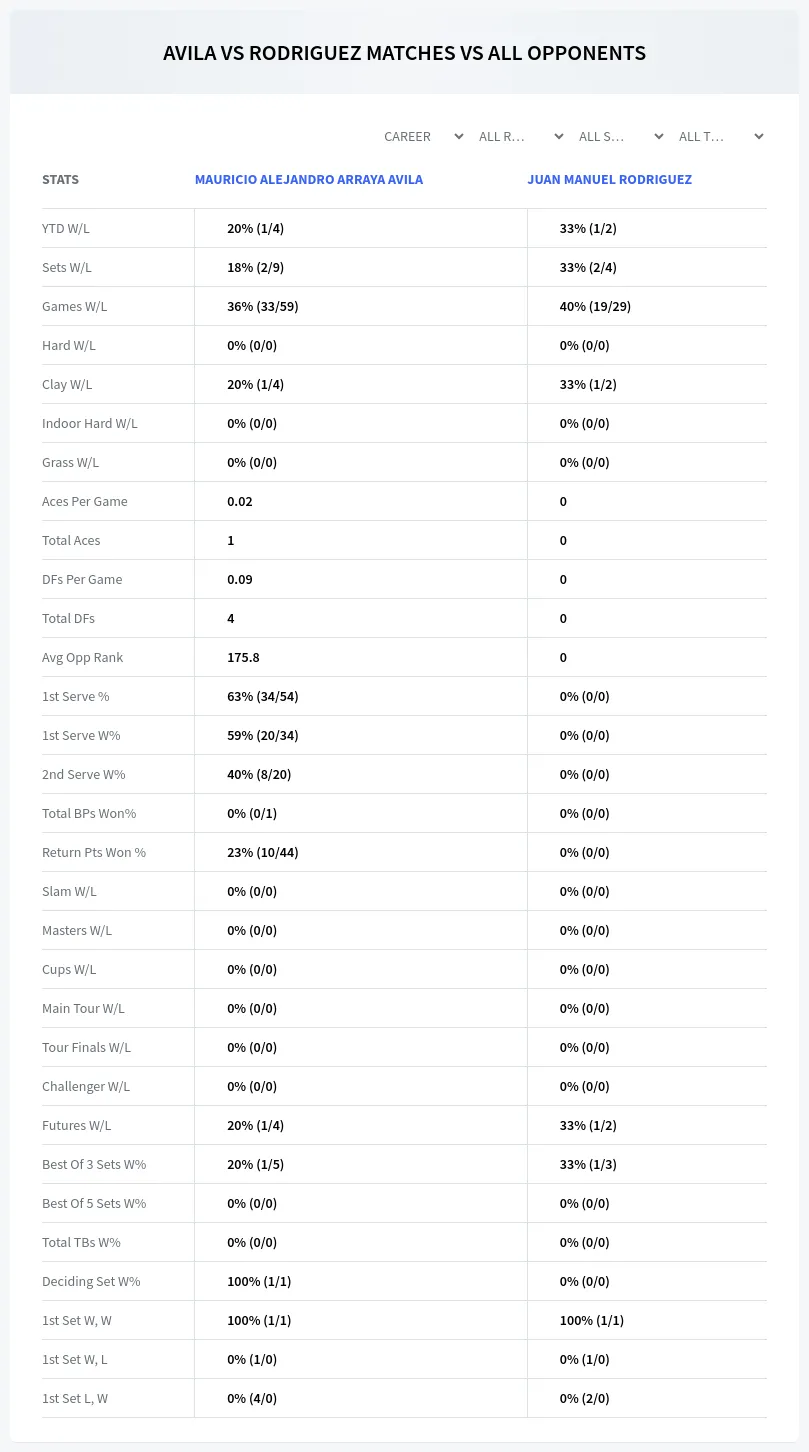Click the chevron arrow beside ALL T...

click(x=759, y=136)
